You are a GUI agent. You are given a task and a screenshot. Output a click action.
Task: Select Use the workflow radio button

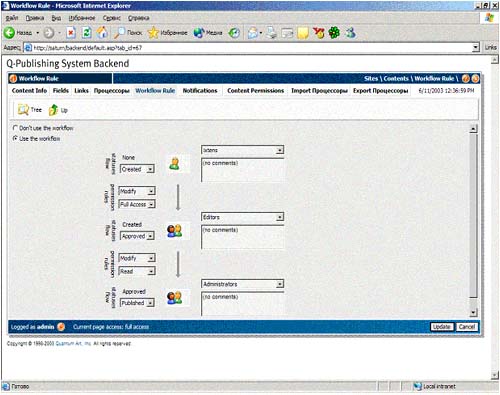[15, 138]
